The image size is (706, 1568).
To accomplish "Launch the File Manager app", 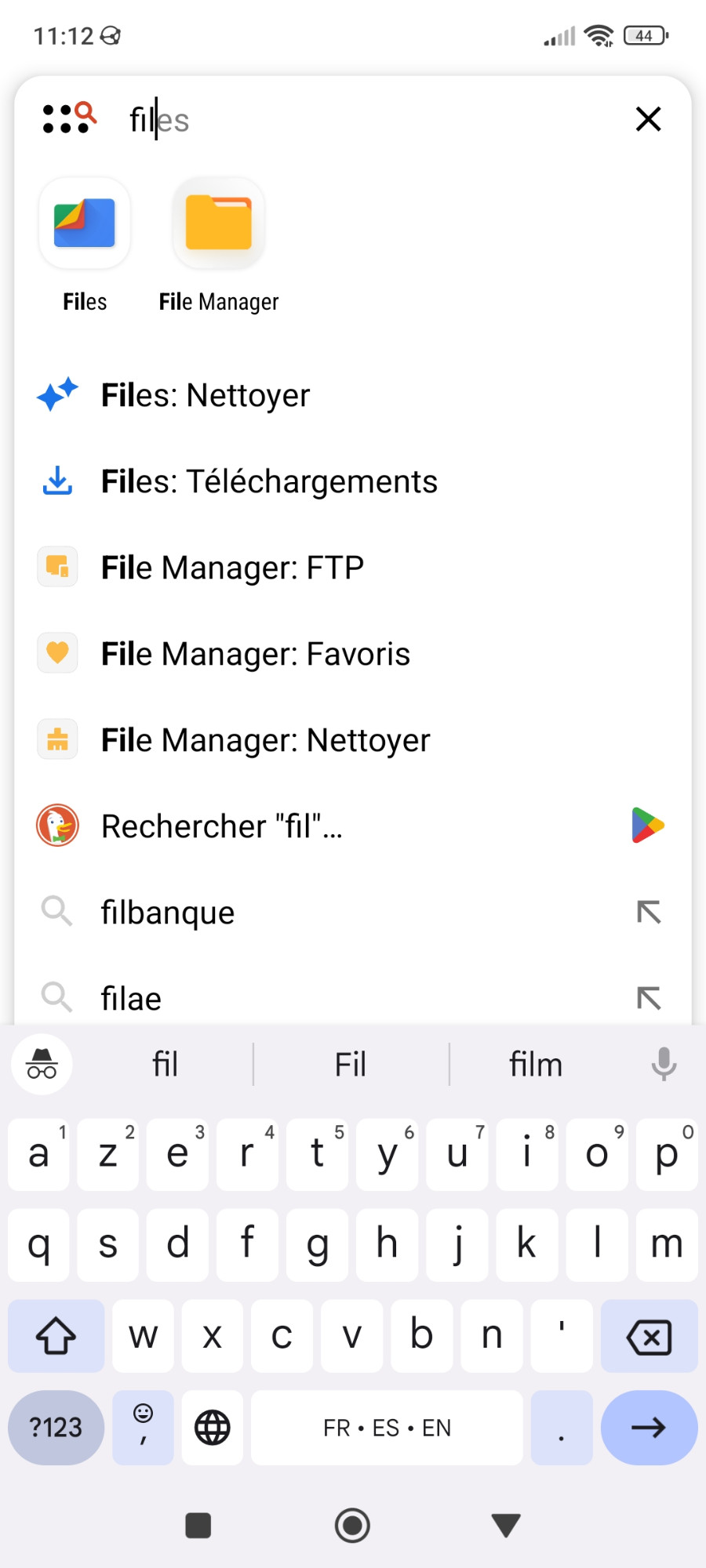I will pos(219,225).
